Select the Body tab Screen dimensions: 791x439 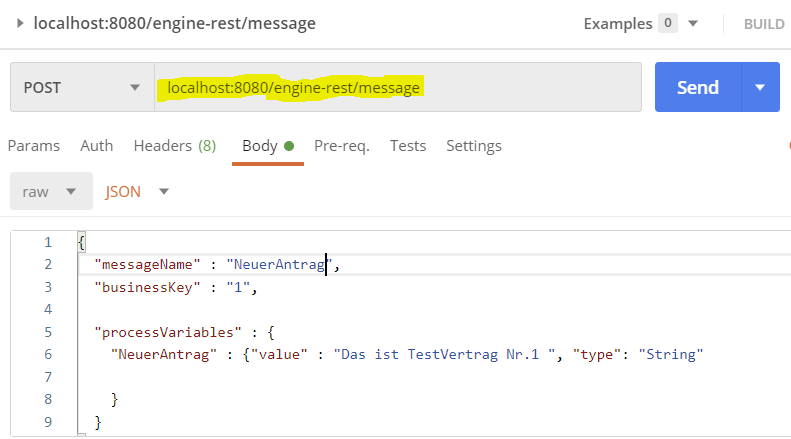pos(268,146)
